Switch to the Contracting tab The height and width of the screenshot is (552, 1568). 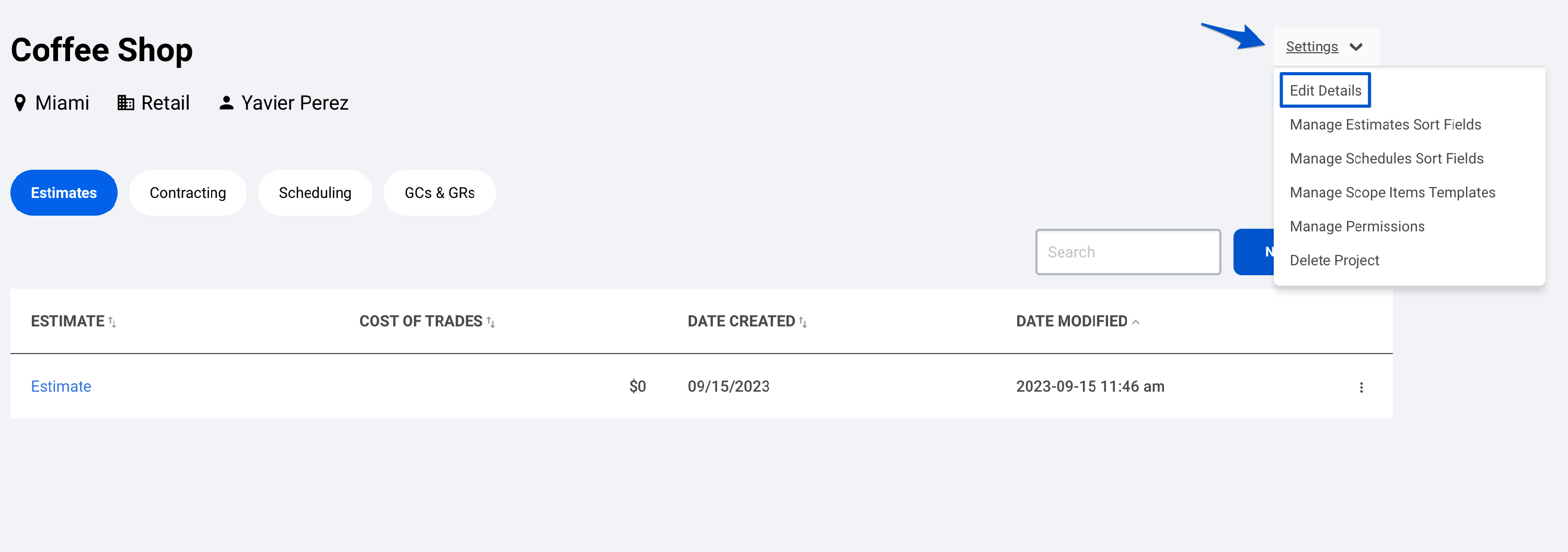point(188,193)
